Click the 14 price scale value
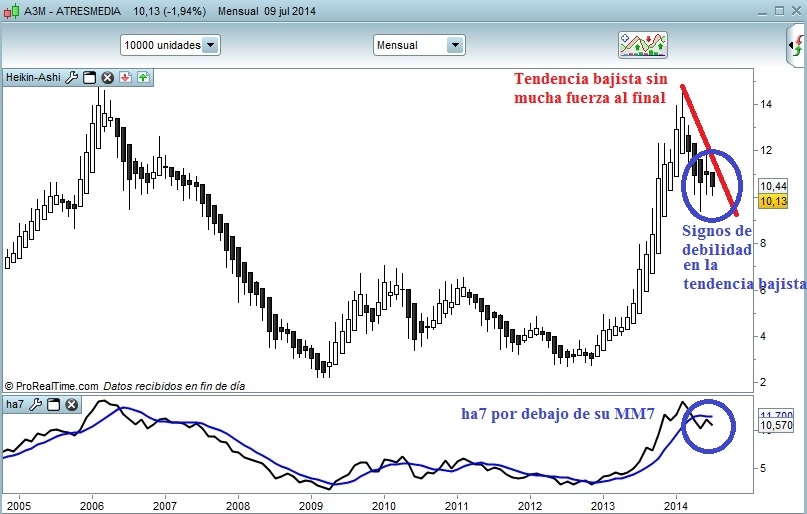807x514 pixels. tap(766, 104)
